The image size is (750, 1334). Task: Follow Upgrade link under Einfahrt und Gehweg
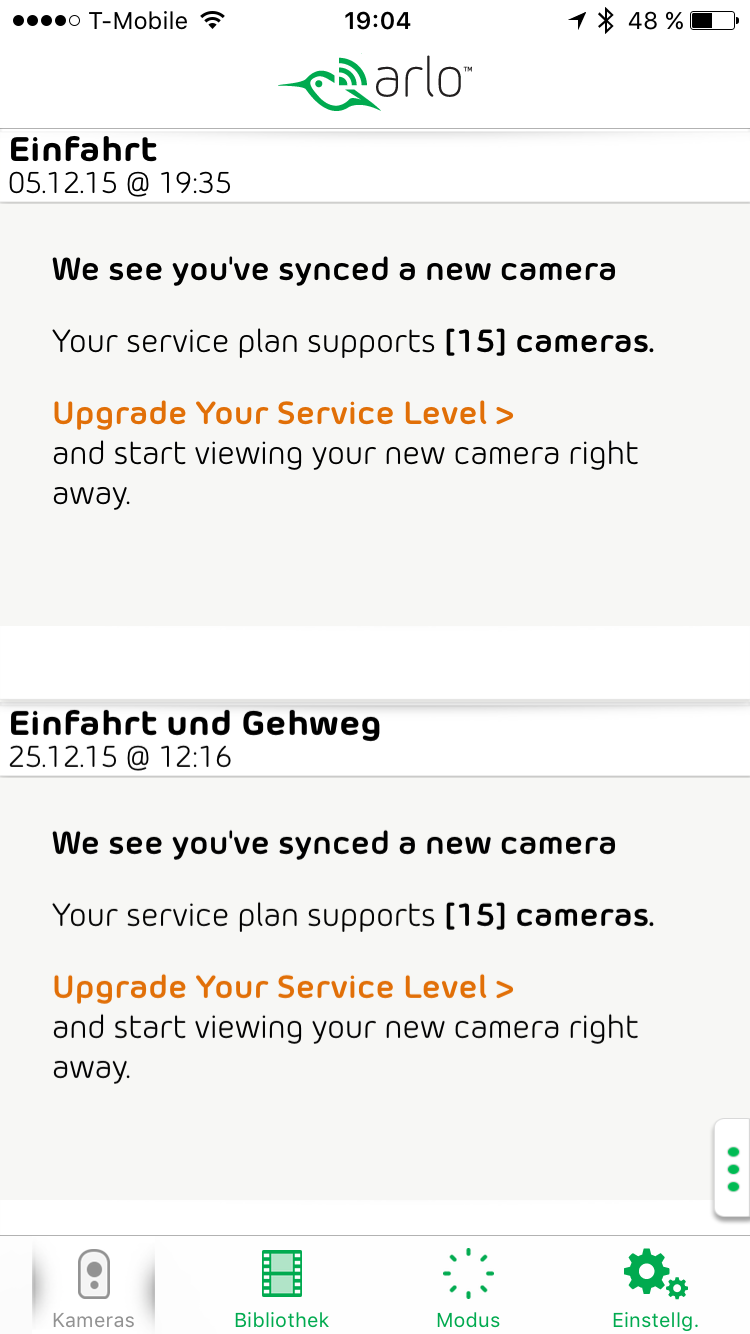pyautogui.click(x=283, y=987)
